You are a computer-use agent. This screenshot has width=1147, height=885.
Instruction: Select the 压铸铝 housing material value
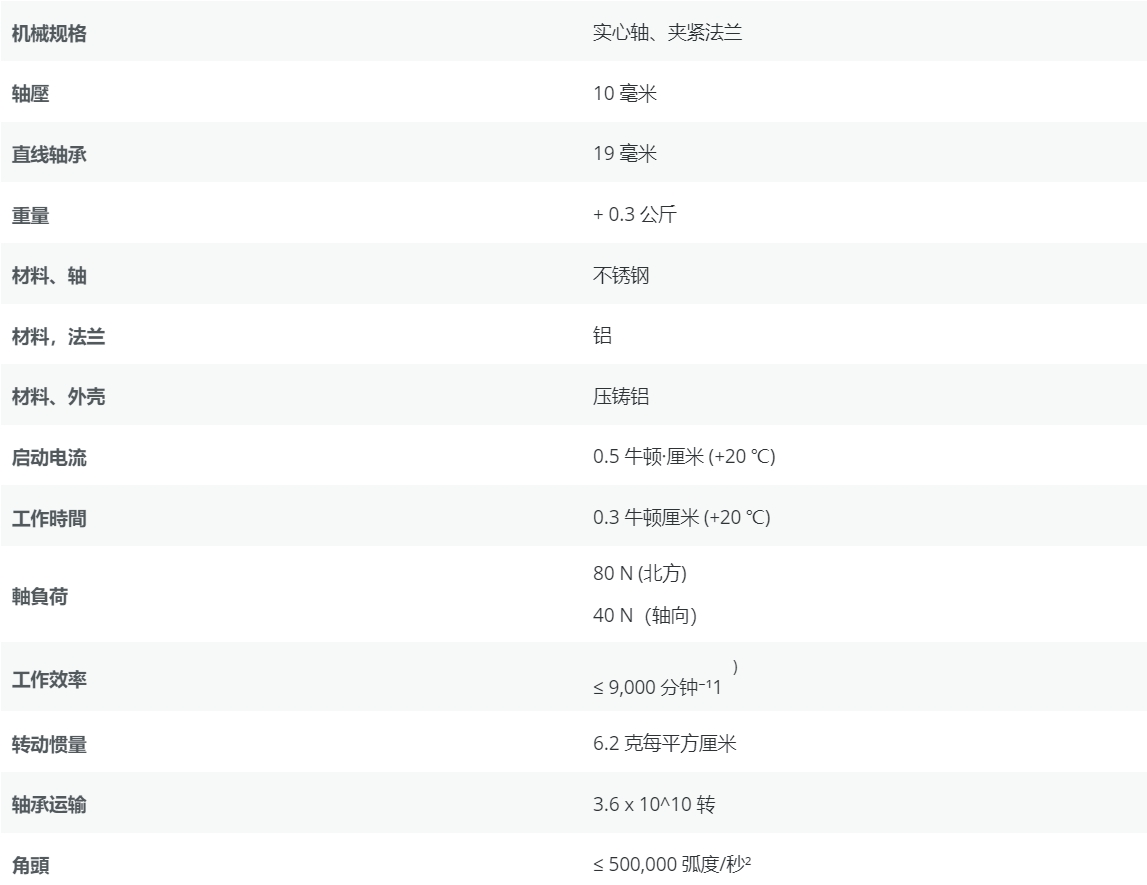click(620, 396)
